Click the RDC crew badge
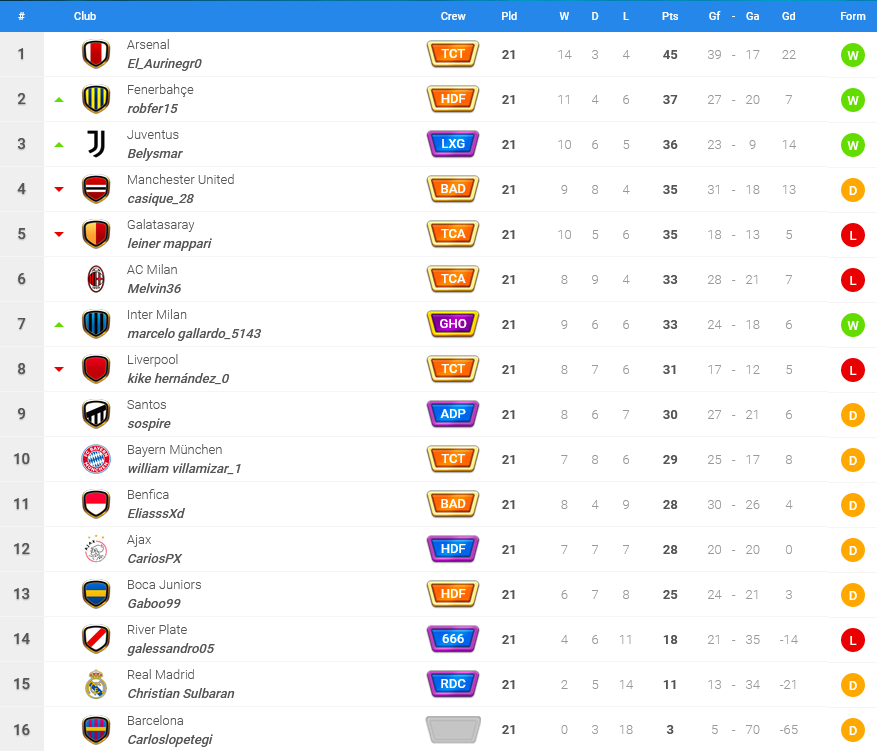 [453, 684]
